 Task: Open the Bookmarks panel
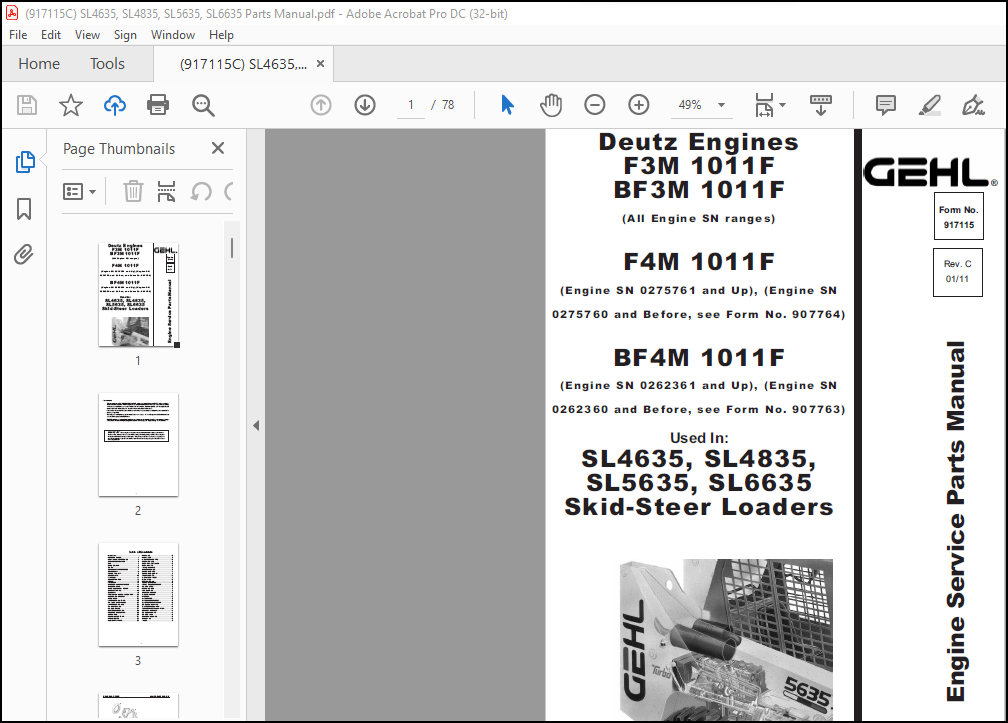[24, 209]
